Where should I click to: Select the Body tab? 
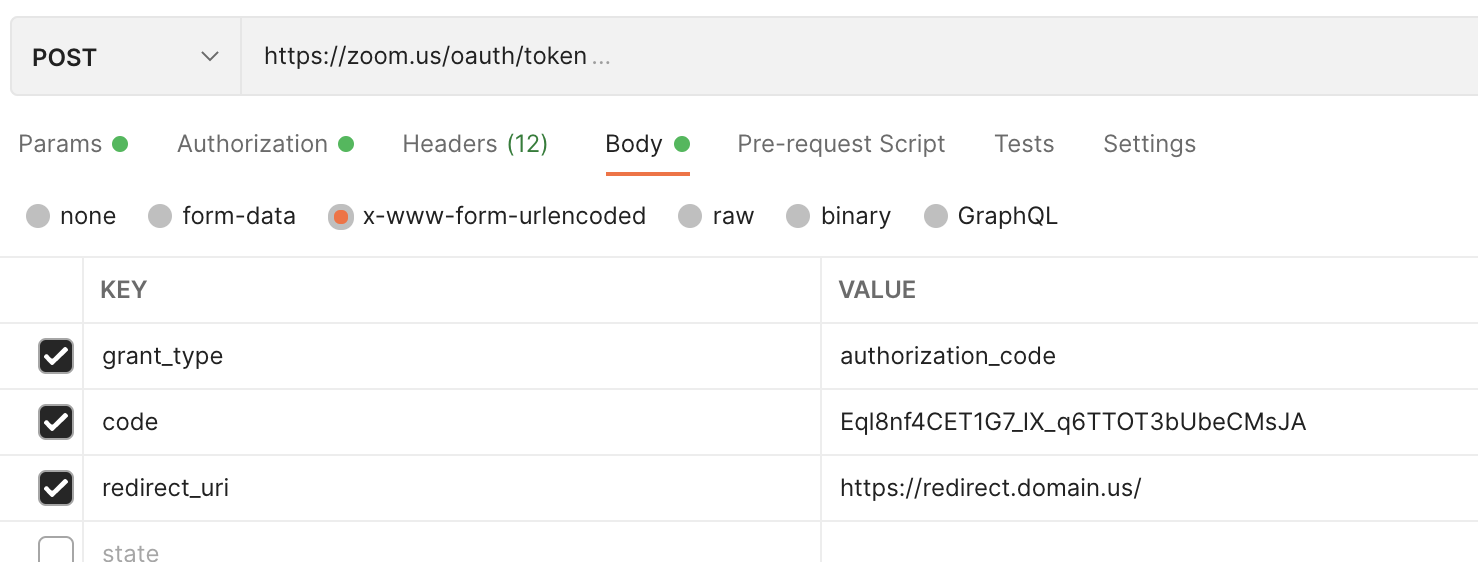pyautogui.click(x=634, y=144)
